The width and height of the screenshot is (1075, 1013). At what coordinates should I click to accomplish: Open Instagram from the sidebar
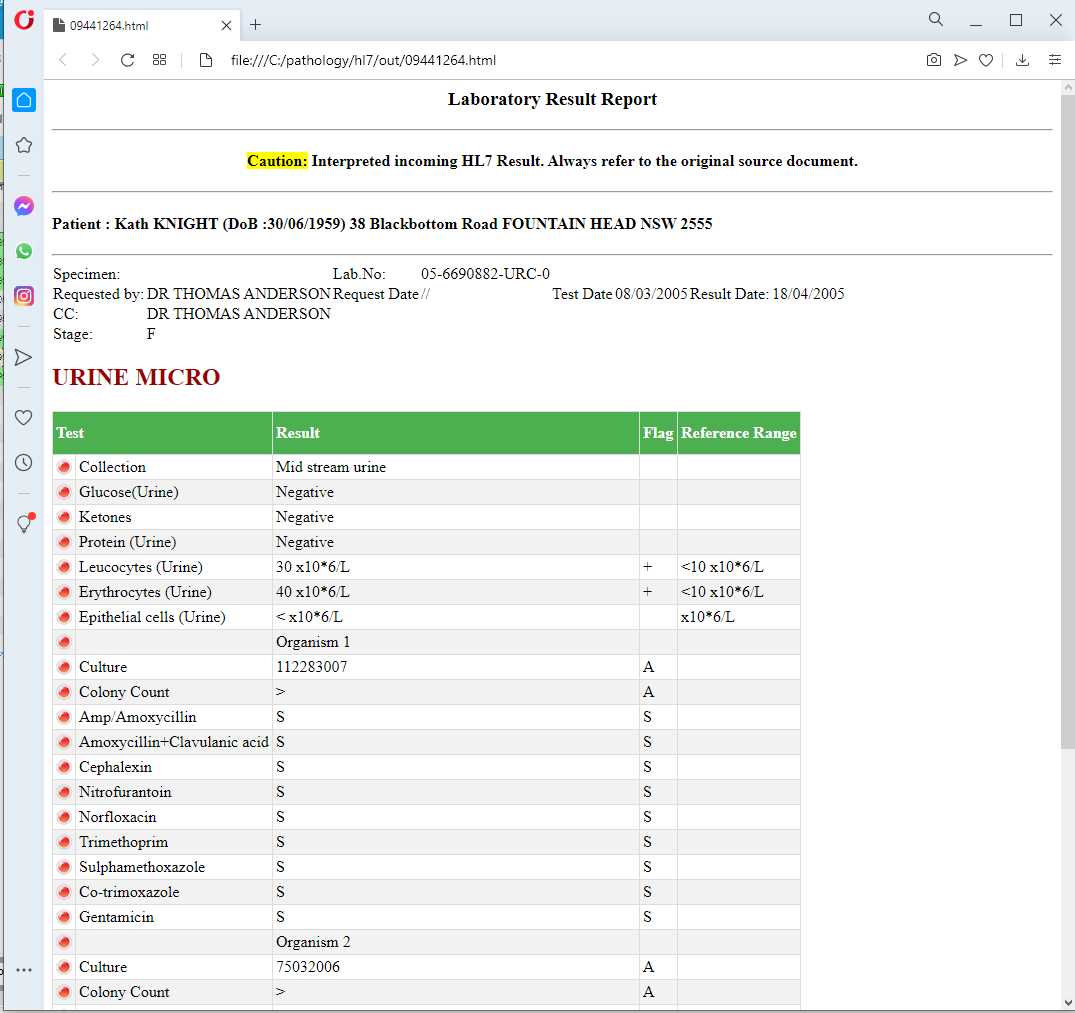coord(24,296)
